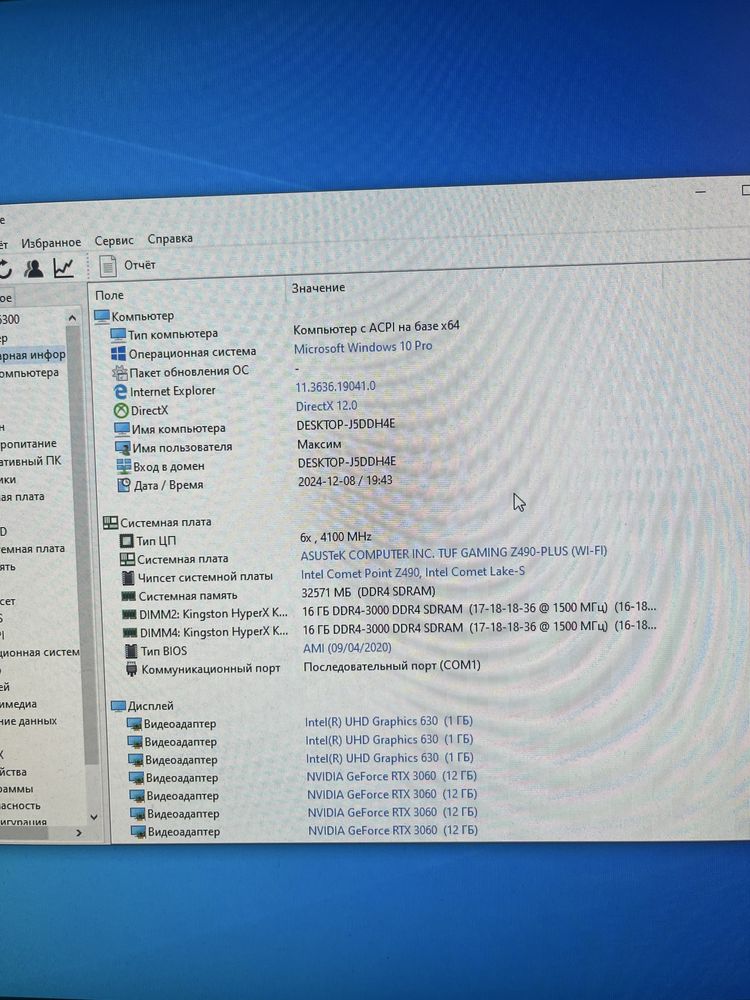Open the 11.3636.19041.0 version link
750x1000 pixels.
click(335, 386)
